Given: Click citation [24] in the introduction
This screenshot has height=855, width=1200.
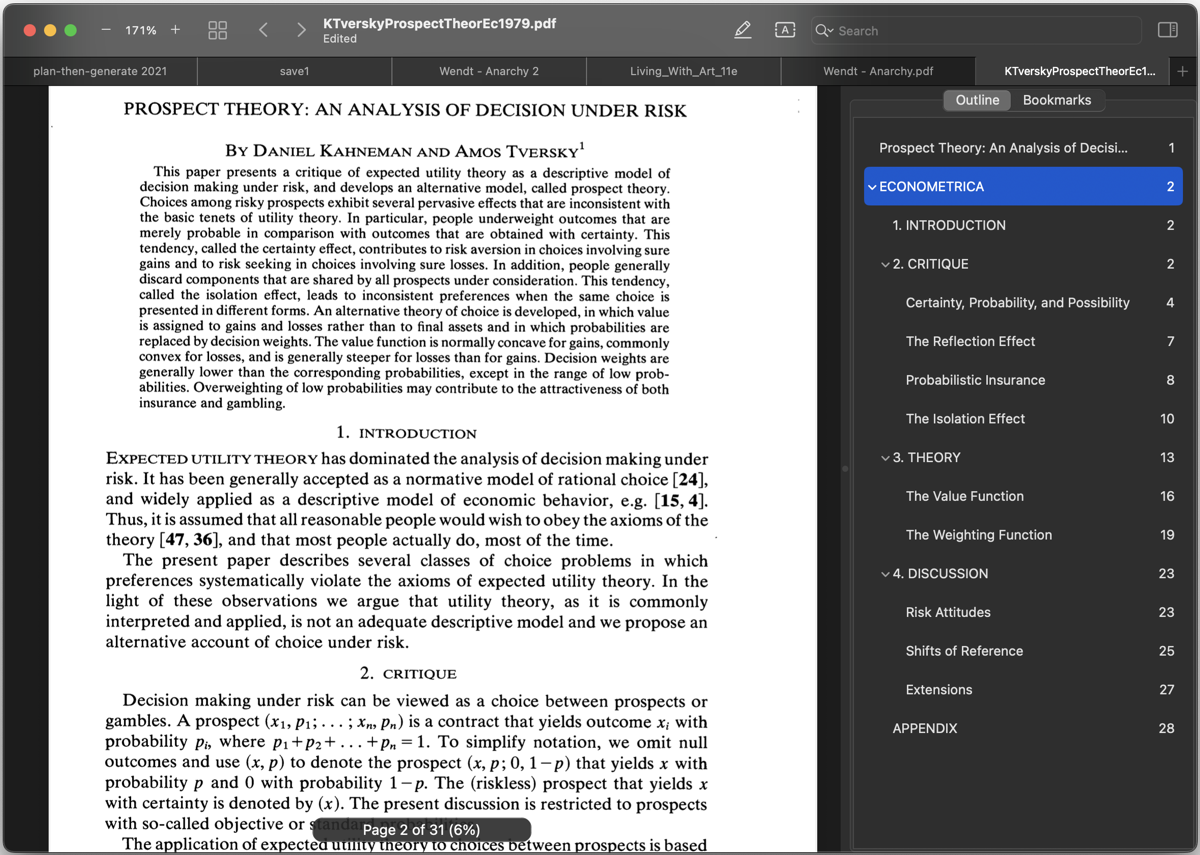Looking at the screenshot, I should coord(691,479).
